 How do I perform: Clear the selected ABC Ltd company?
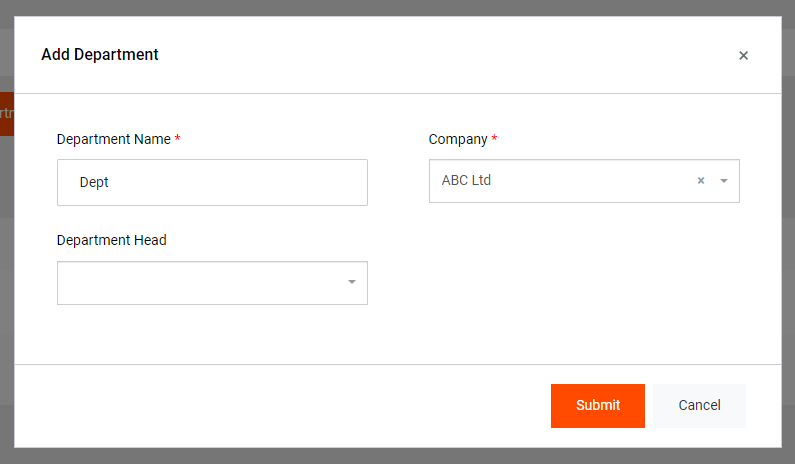[701, 181]
